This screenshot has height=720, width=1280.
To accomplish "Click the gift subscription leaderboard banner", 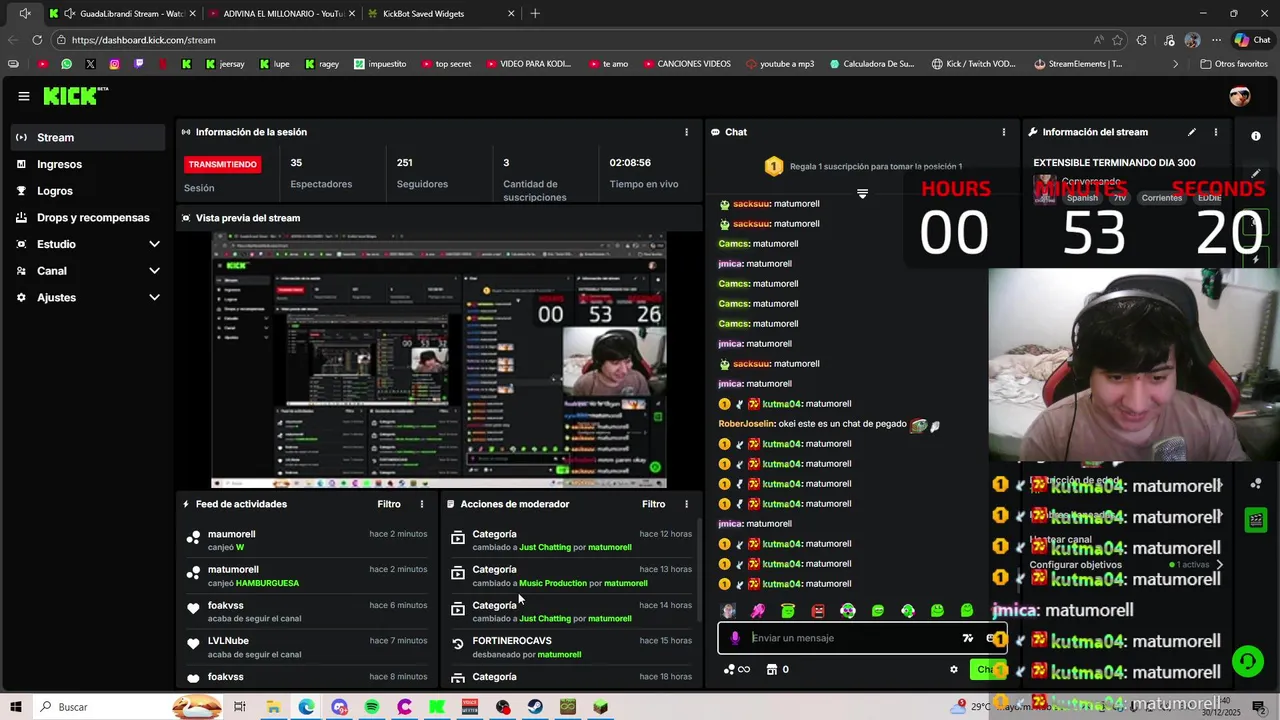I will click(863, 166).
